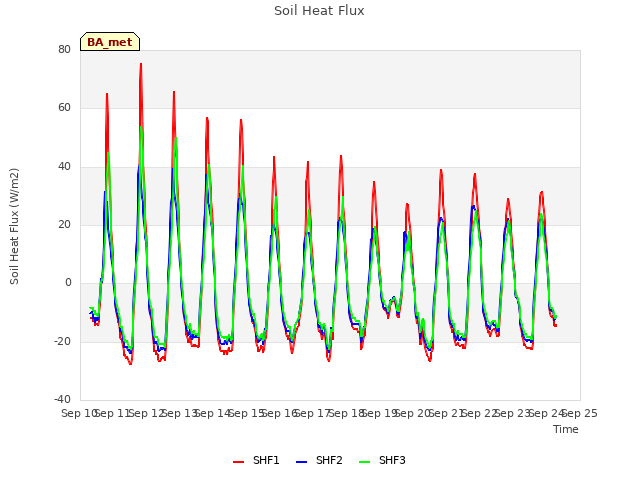
Task: Click the BA_met annotation label
Action: pyautogui.click(x=110, y=42)
